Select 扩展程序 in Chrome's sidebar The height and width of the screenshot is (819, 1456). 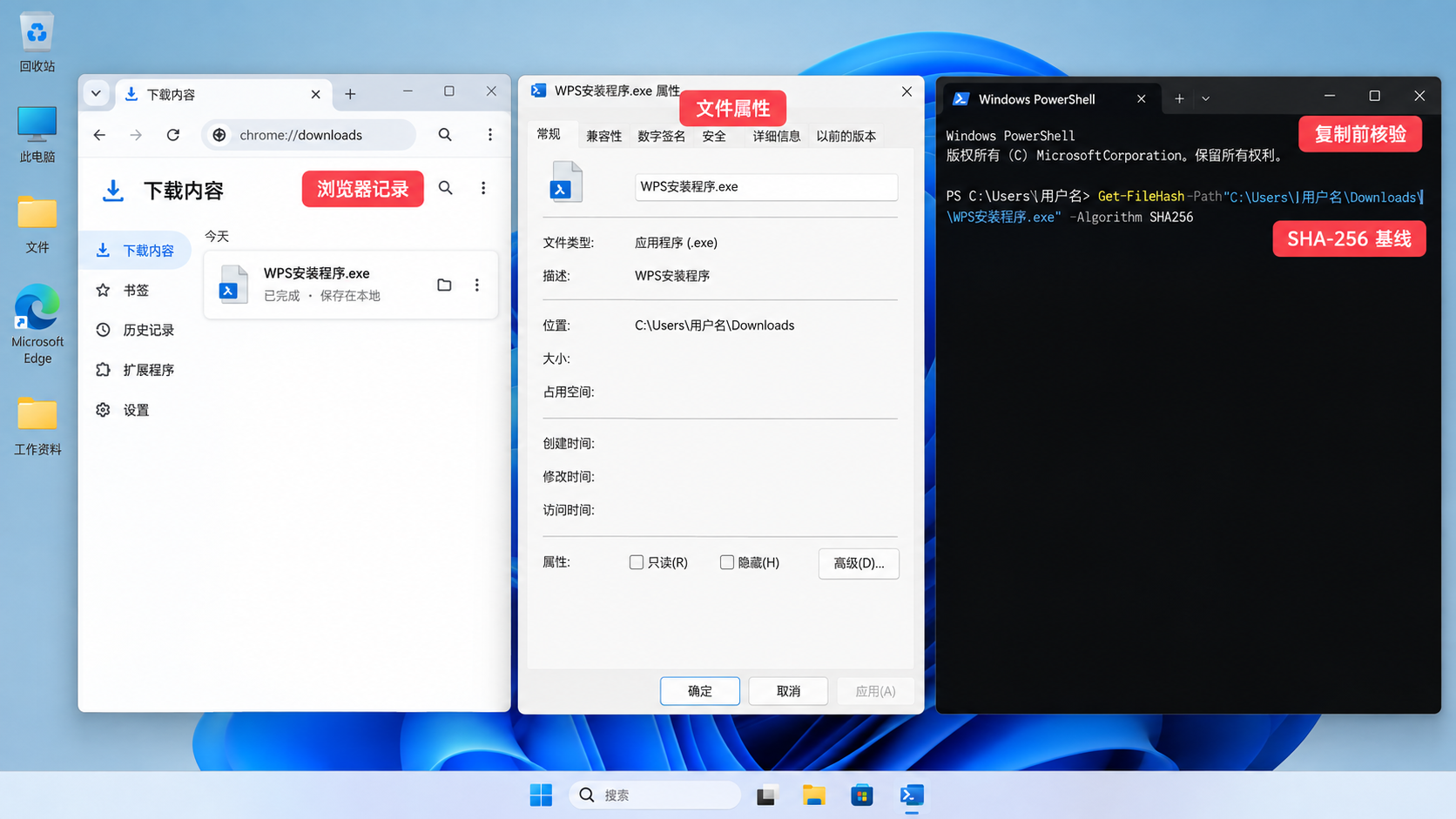click(137, 370)
